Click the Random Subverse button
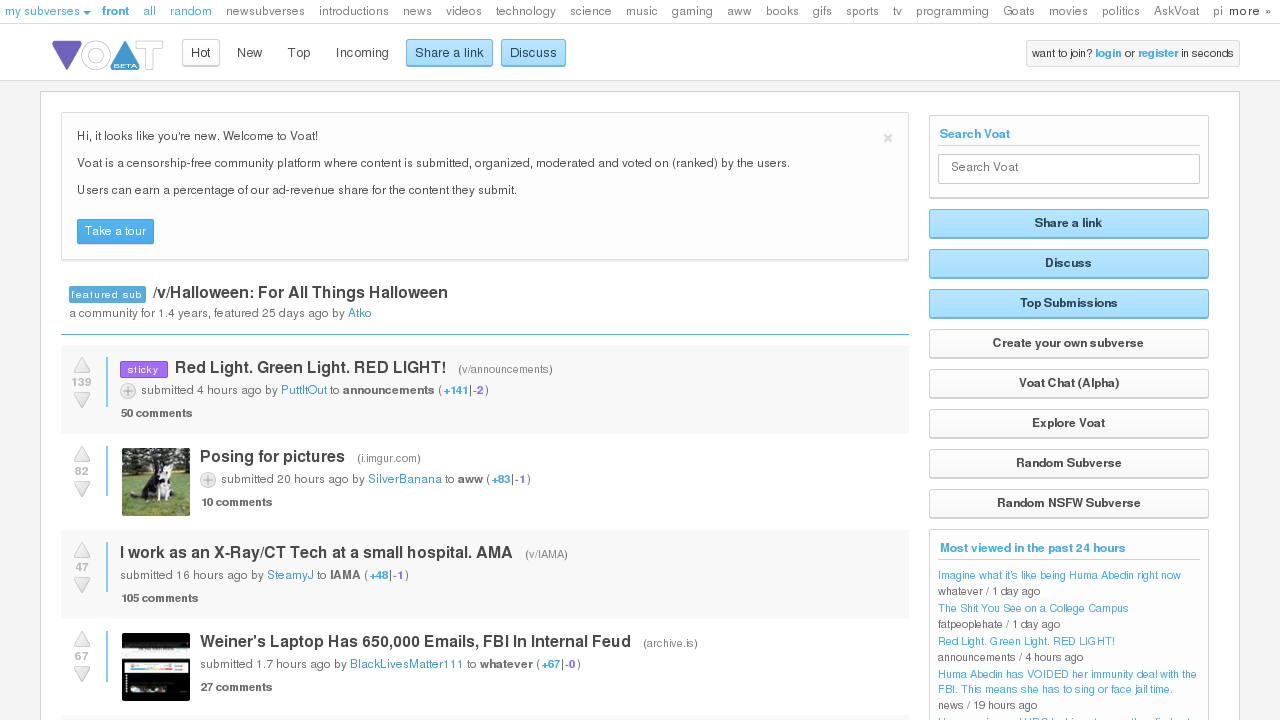The image size is (1280, 720). (x=1069, y=464)
